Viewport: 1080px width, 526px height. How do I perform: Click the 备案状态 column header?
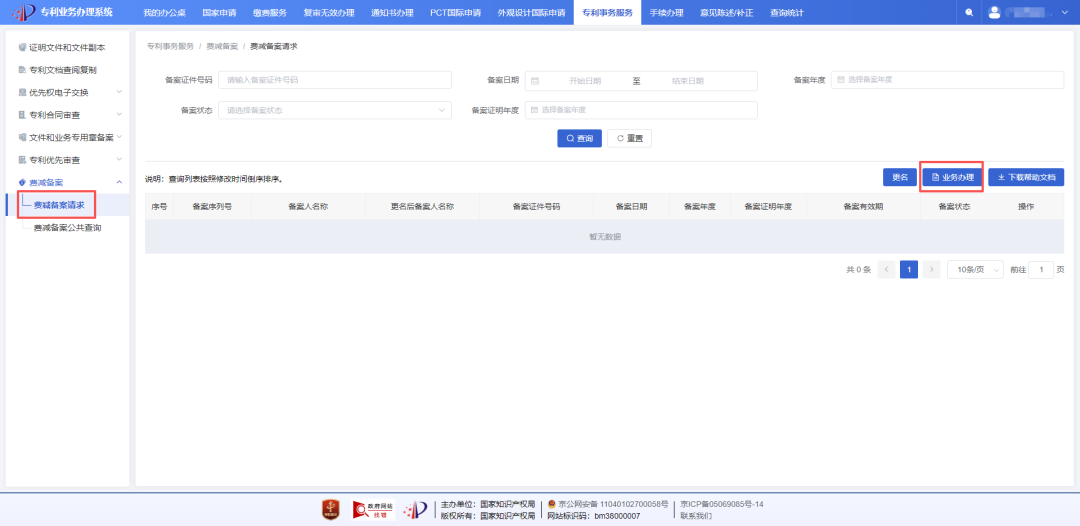pos(954,207)
